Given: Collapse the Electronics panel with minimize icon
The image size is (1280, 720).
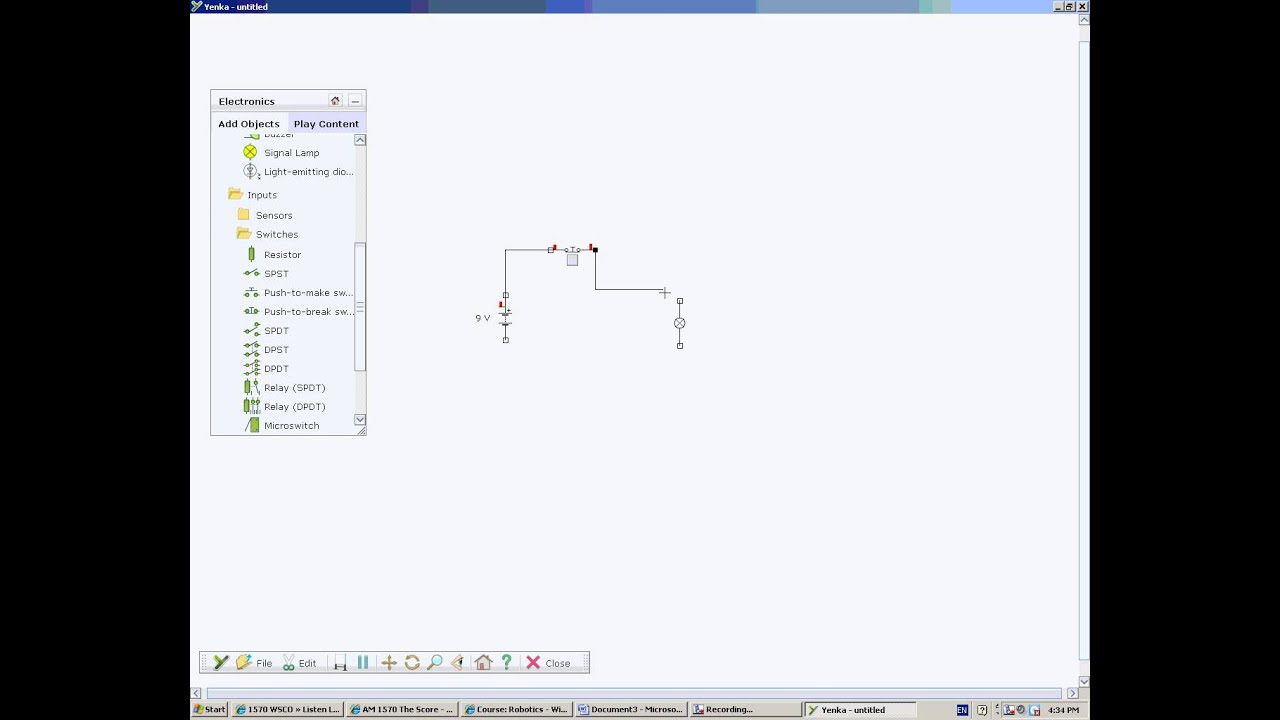Looking at the screenshot, I should click(355, 101).
